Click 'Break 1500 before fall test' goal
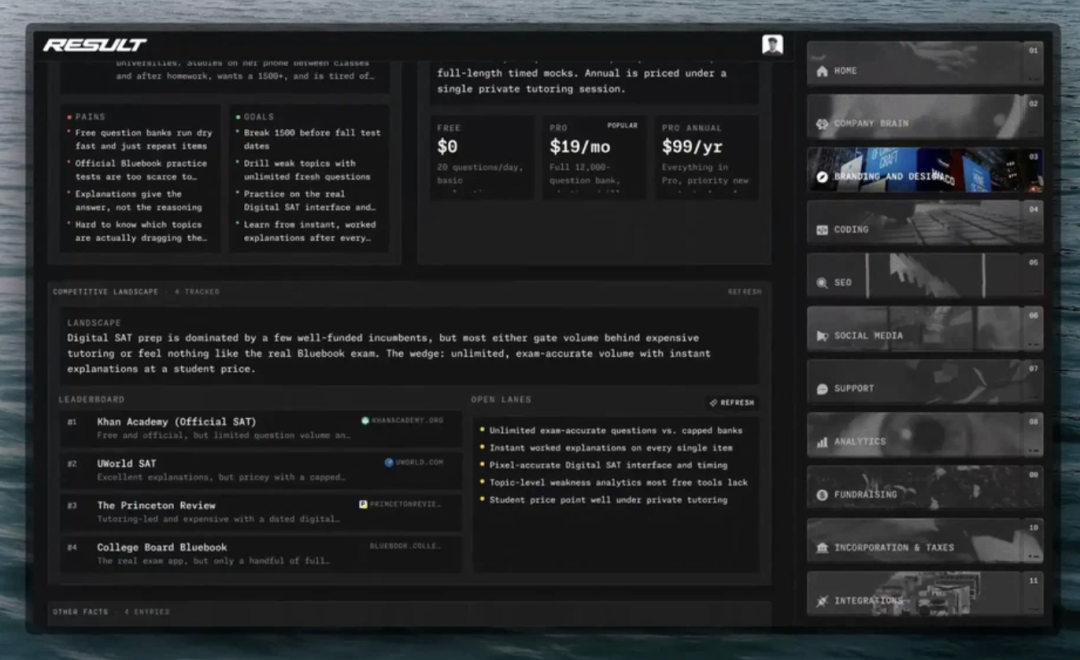This screenshot has height=660, width=1080. pyautogui.click(x=308, y=139)
